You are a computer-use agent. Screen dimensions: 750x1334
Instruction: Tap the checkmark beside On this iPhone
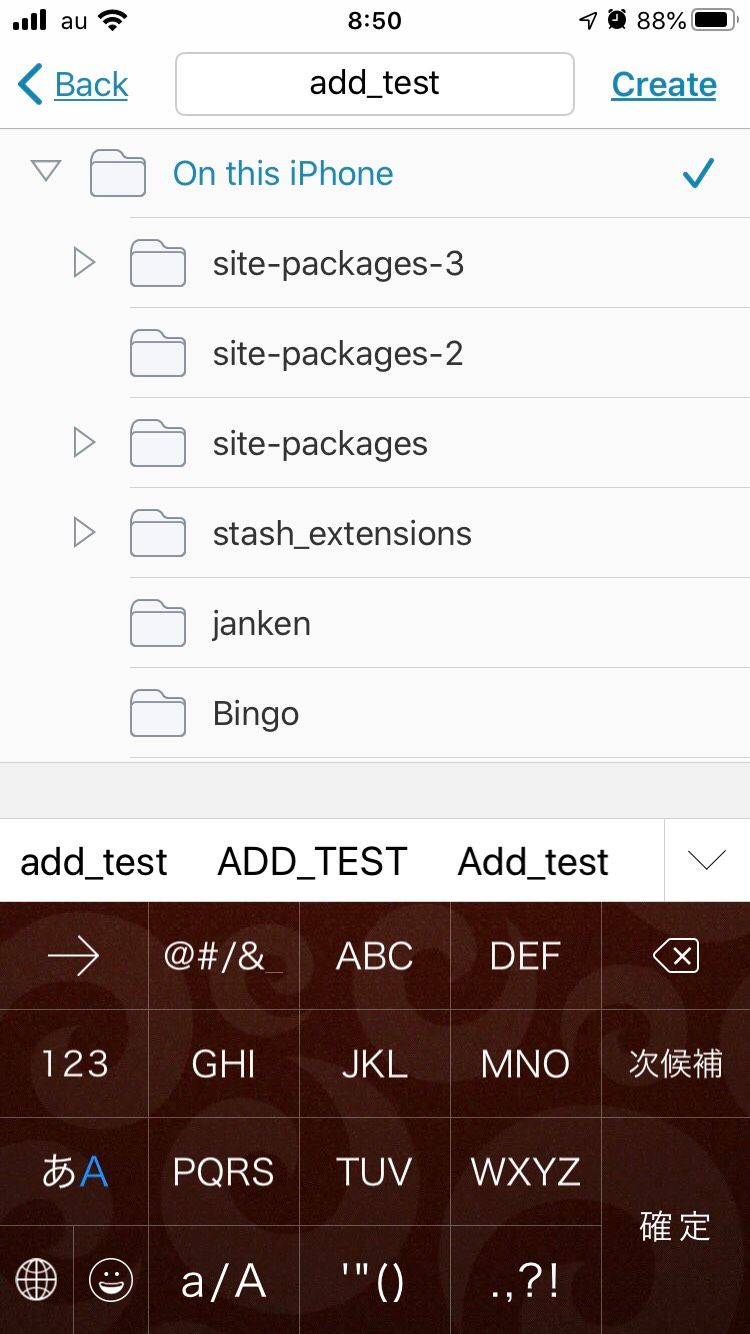[698, 173]
